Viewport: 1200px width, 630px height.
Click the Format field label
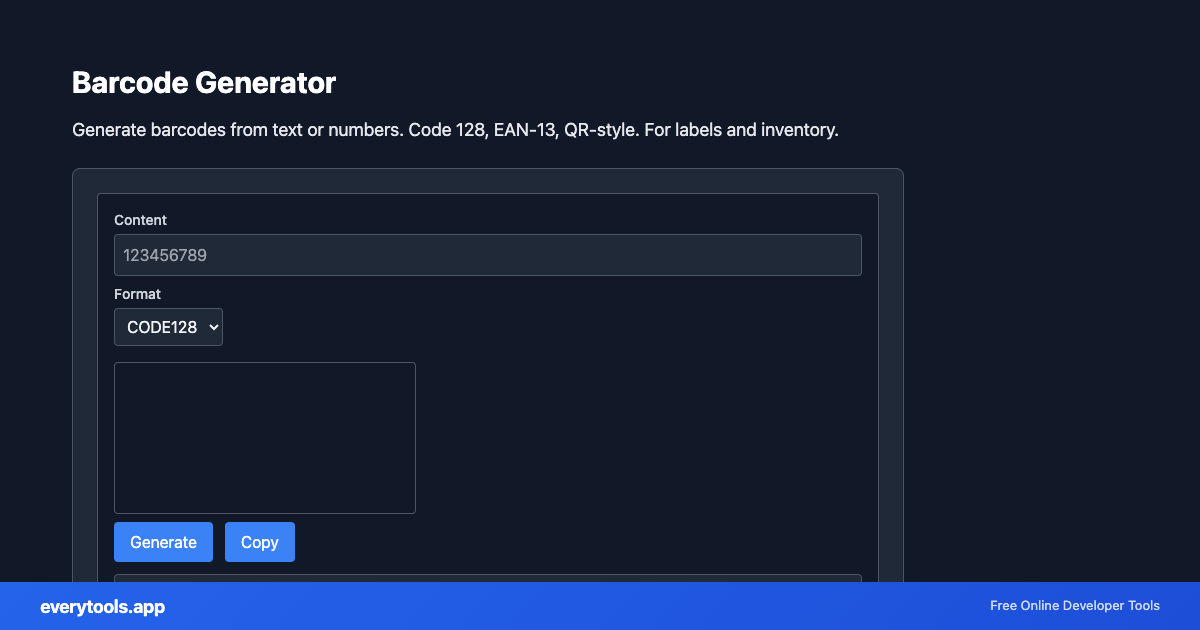[137, 294]
